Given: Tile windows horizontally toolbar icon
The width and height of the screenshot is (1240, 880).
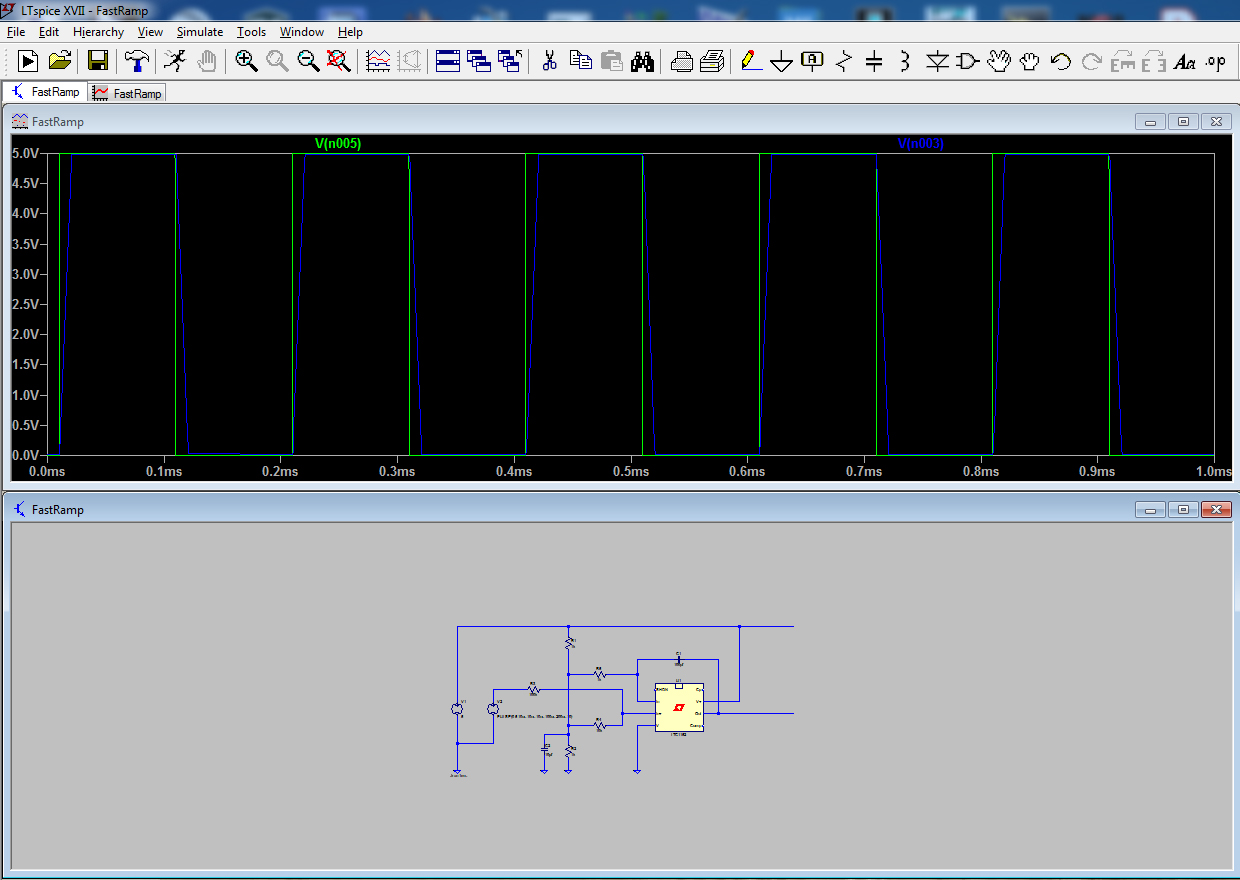Looking at the screenshot, I should (448, 61).
